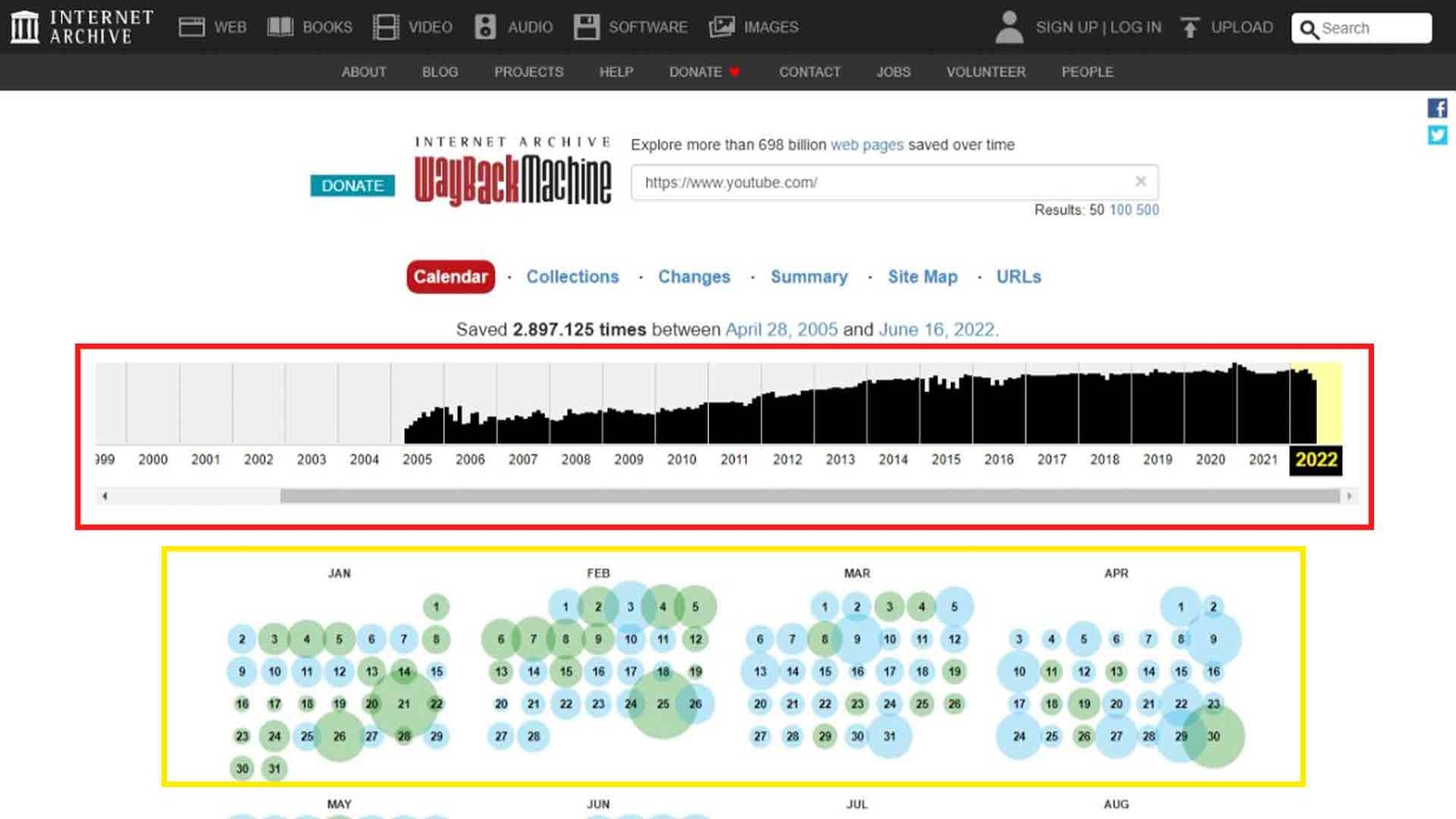Open the Blog menu item
Image resolution: width=1456 pixels, height=819 pixels.
point(440,72)
